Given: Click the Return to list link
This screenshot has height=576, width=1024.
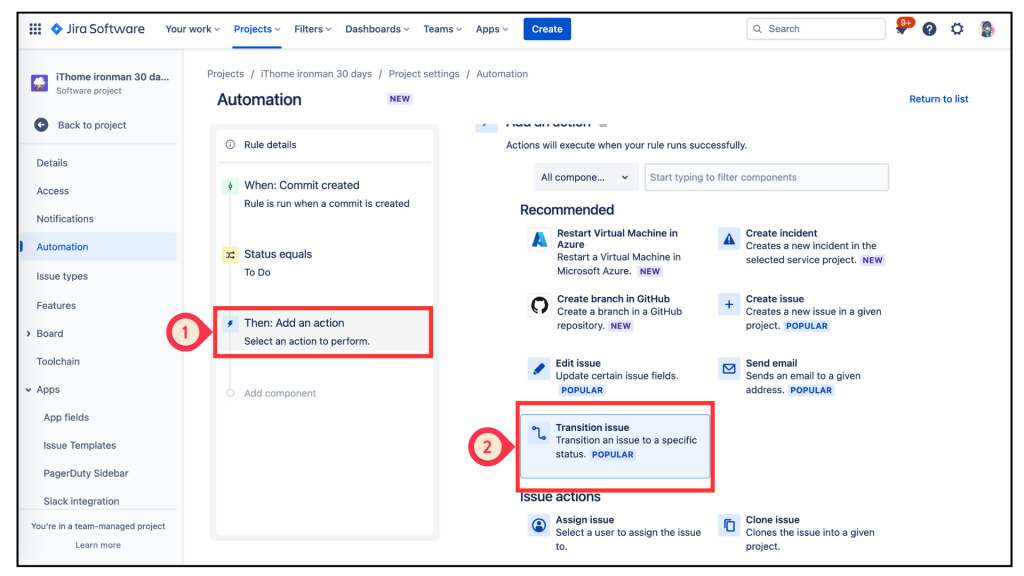Looking at the screenshot, I should pos(938,99).
